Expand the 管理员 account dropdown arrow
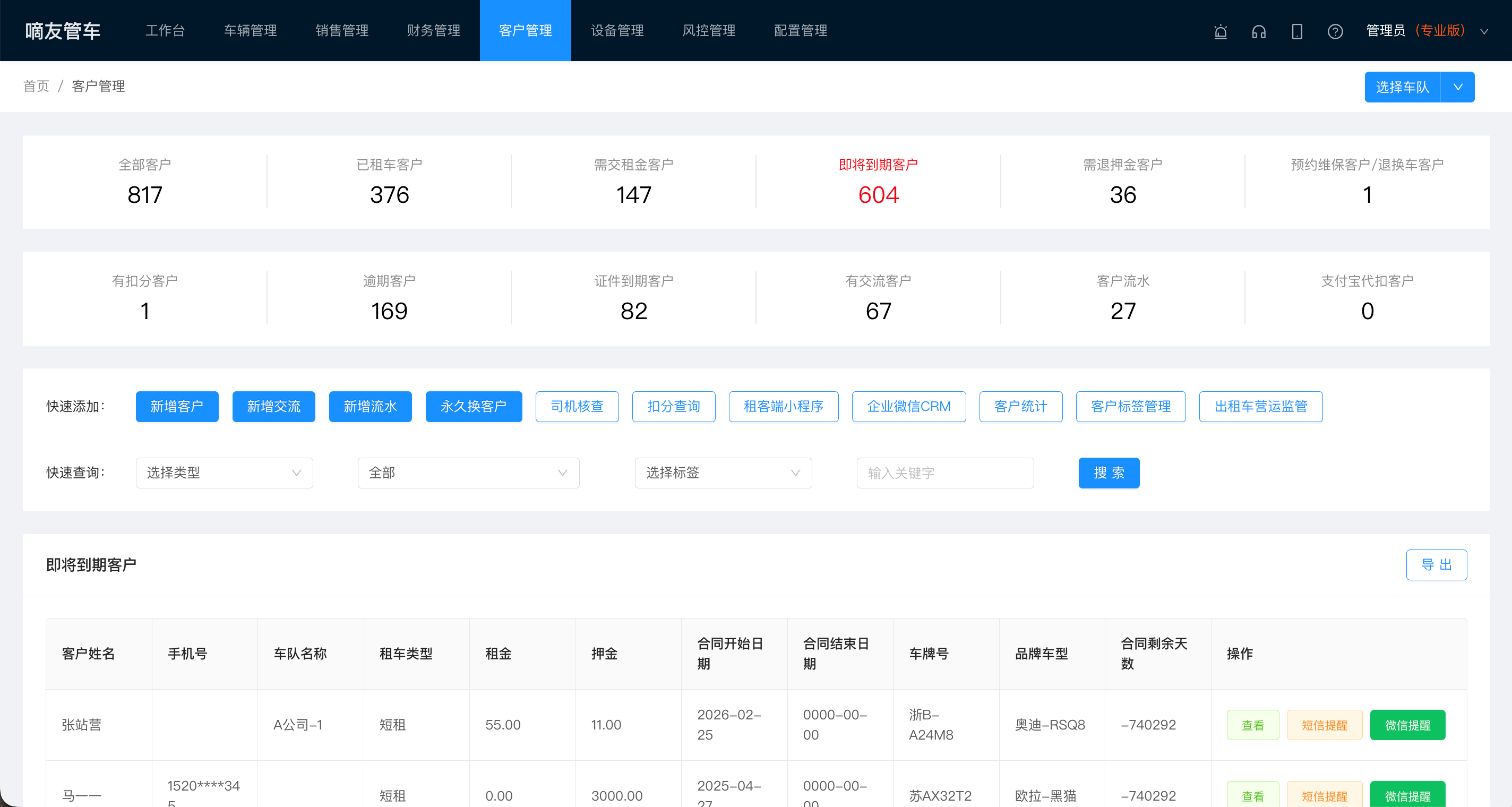The image size is (1512, 807). (1484, 31)
